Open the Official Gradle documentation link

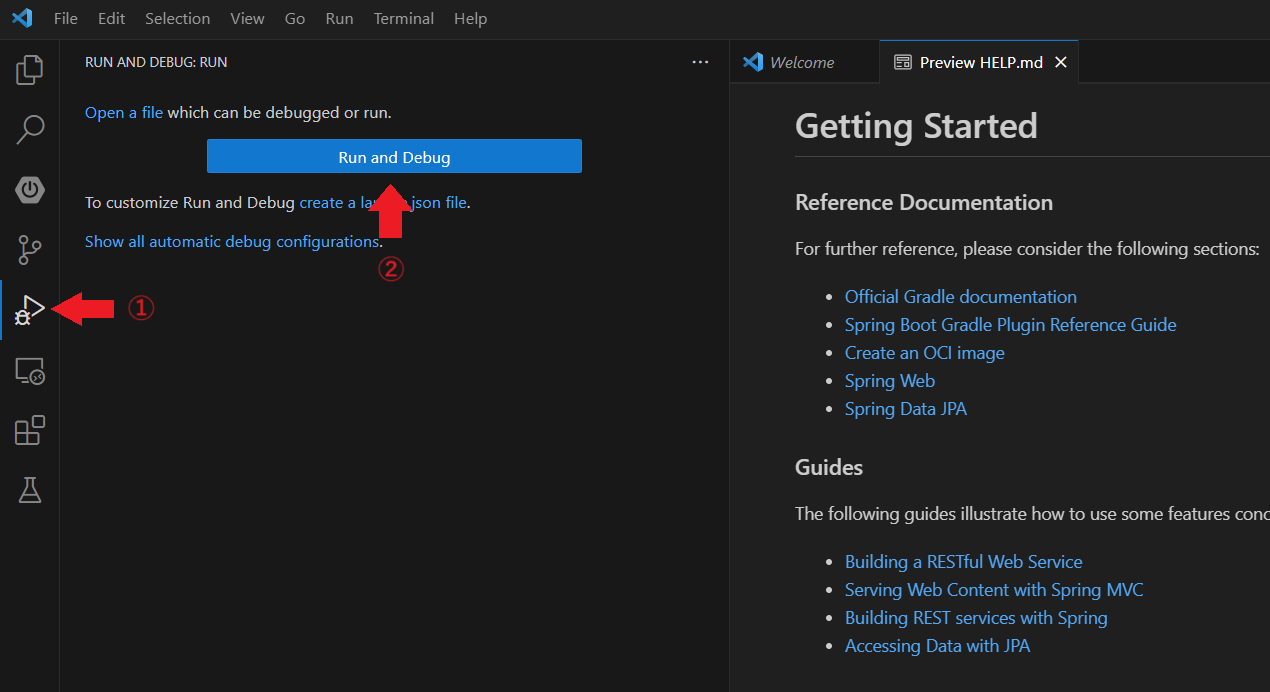click(x=960, y=297)
